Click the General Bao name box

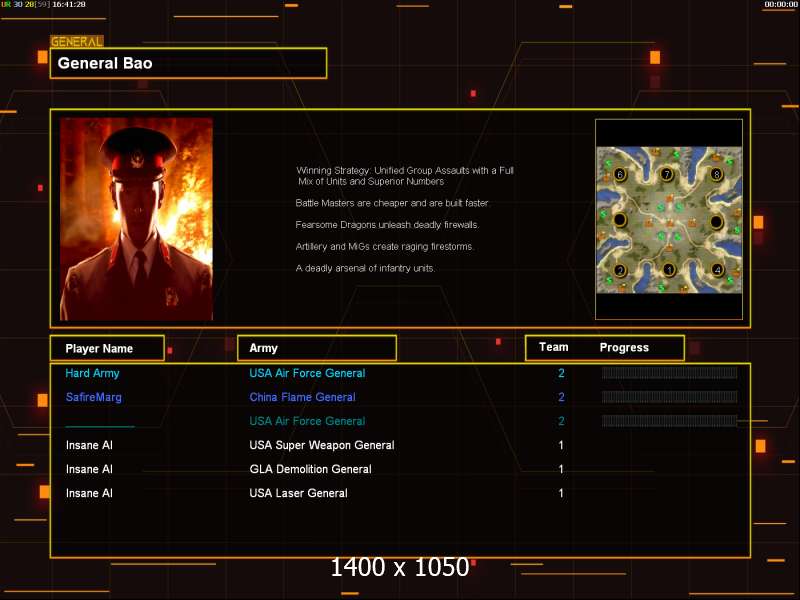click(x=188, y=63)
